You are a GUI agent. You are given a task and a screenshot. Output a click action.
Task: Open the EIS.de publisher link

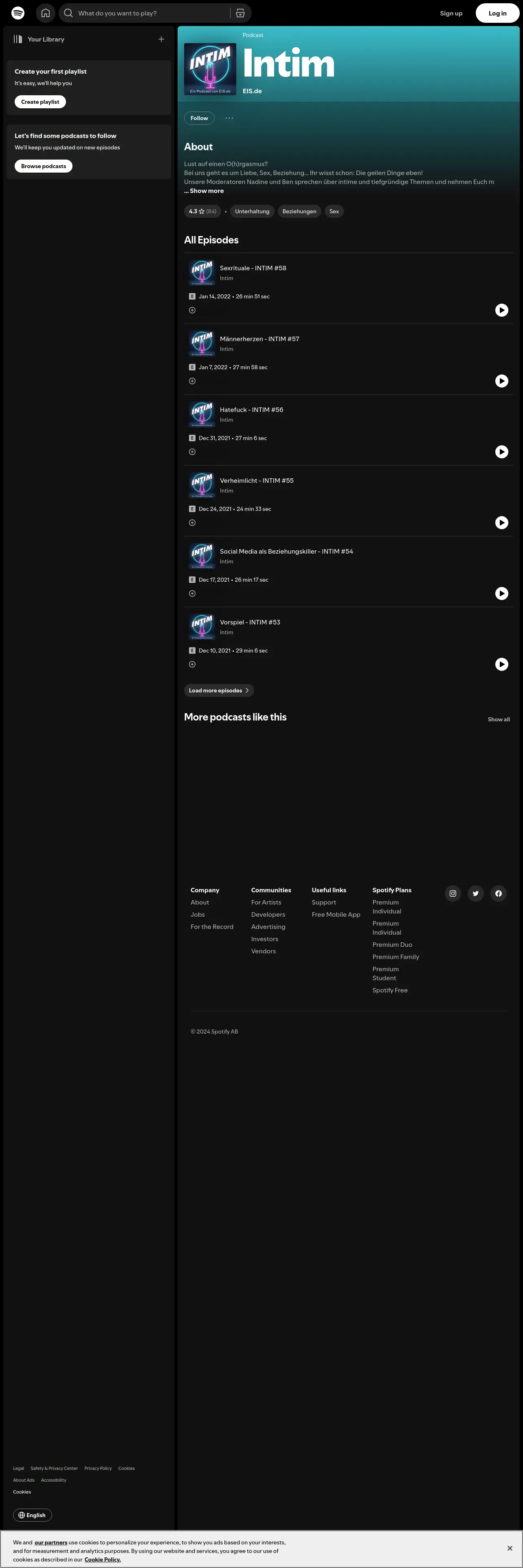[252, 91]
